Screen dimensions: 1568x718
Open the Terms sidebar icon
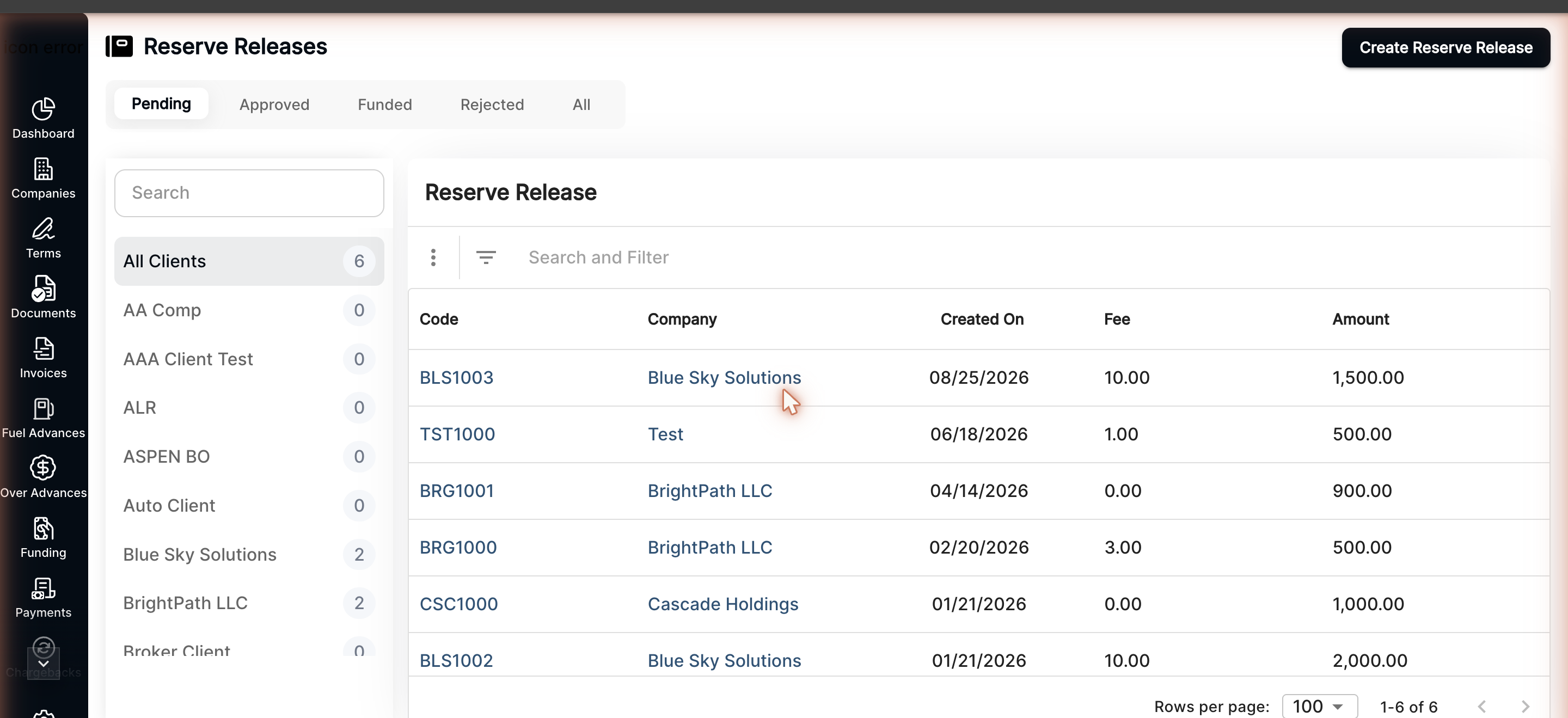point(43,229)
